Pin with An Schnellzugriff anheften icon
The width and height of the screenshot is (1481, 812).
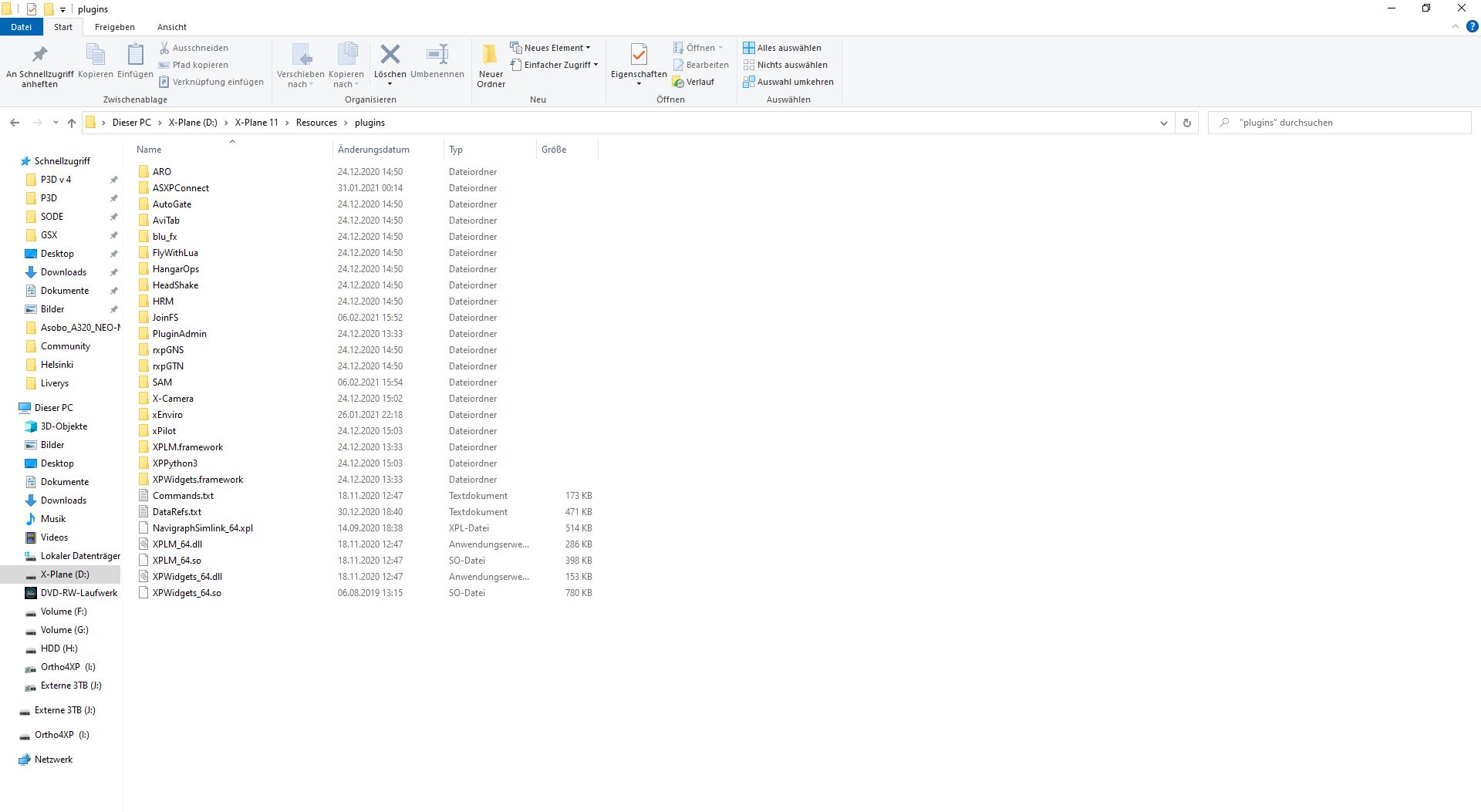(39, 56)
